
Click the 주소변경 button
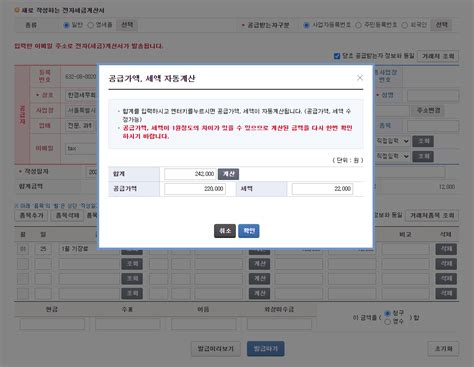point(429,110)
